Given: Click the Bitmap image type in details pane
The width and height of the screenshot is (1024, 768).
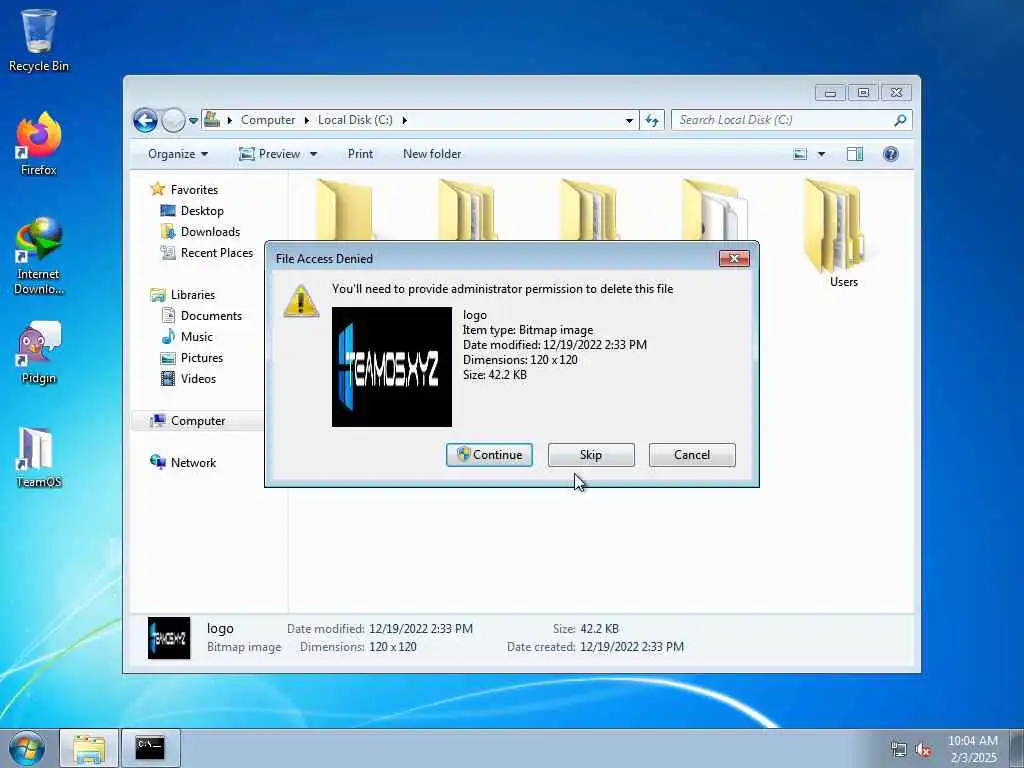Looking at the screenshot, I should 244,647.
